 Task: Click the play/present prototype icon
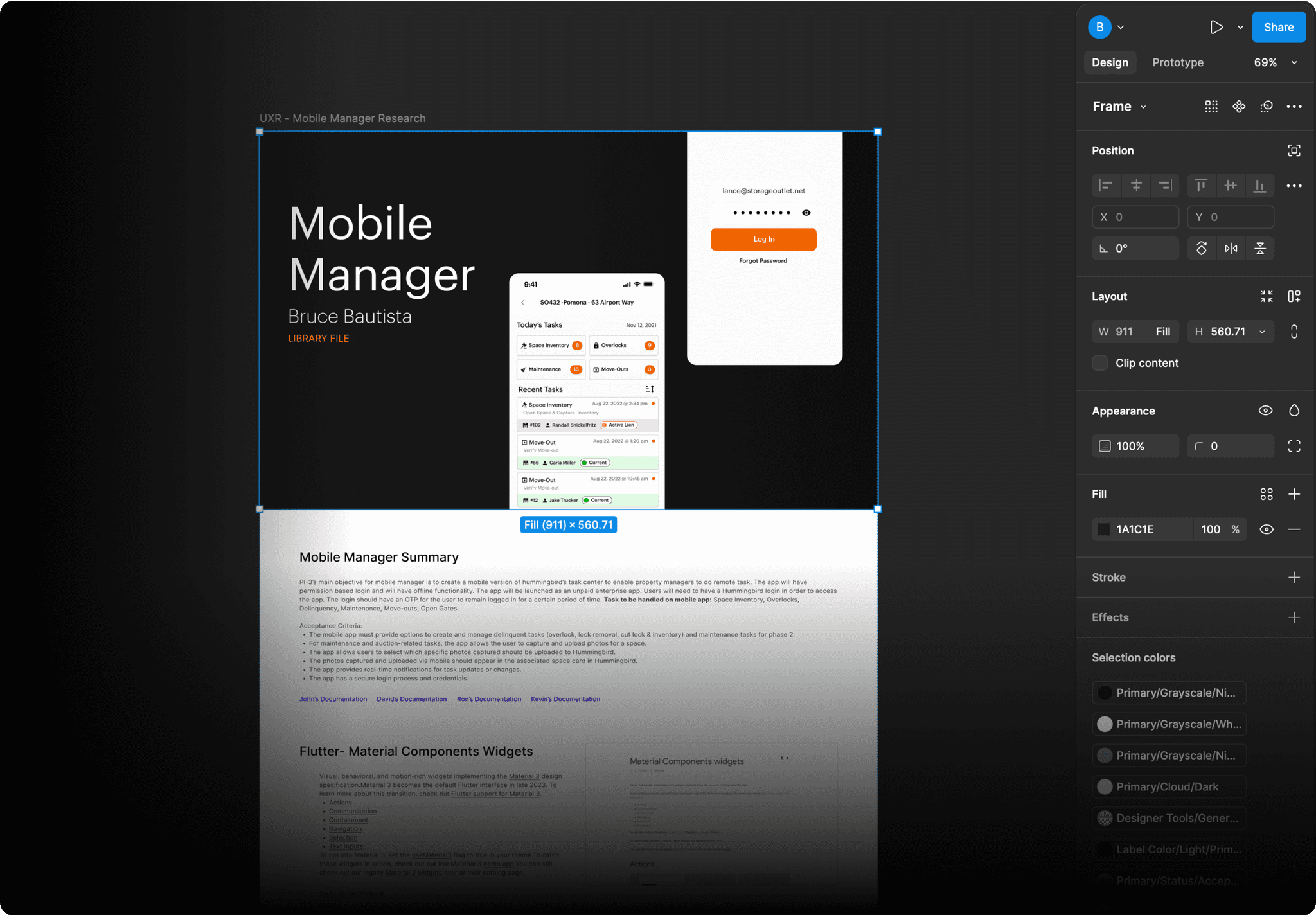(1216, 27)
